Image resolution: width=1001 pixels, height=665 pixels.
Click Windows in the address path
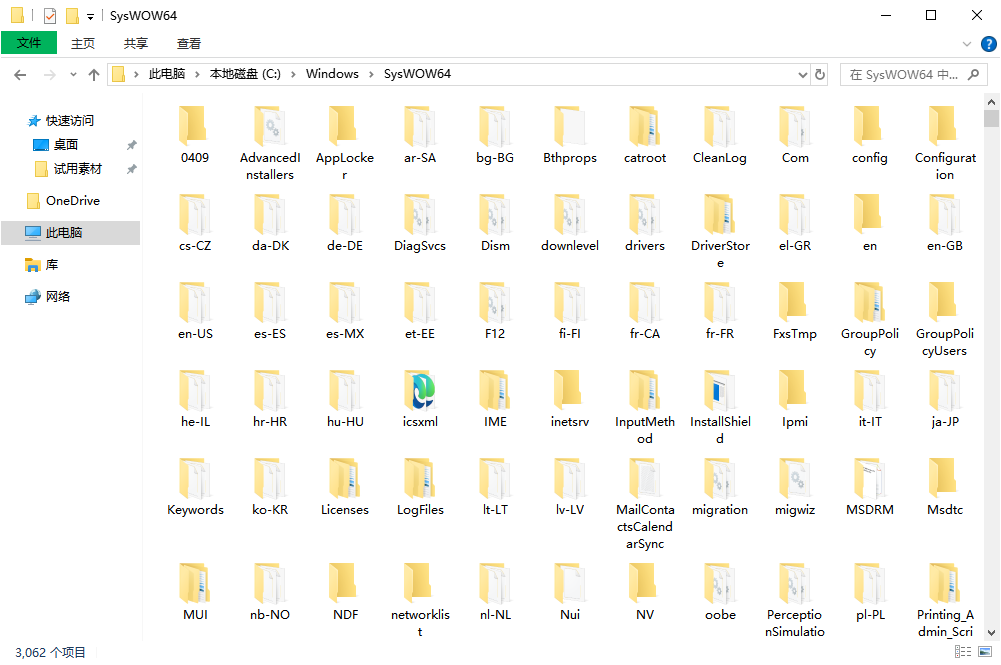point(332,74)
